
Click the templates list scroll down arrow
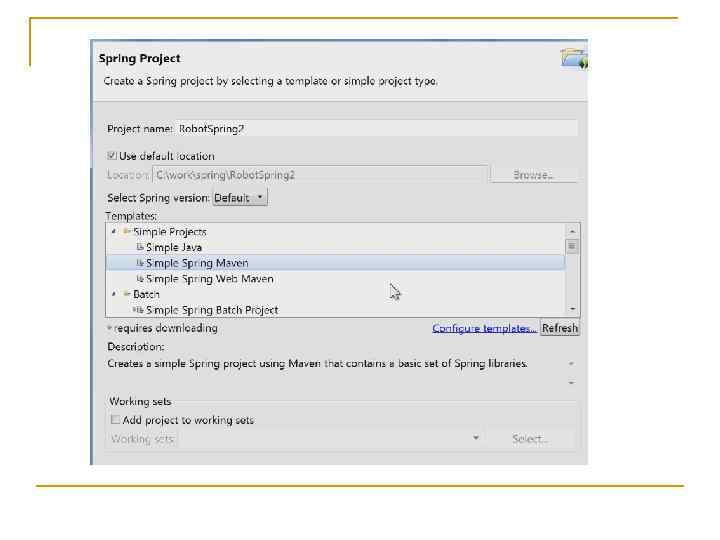[572, 309]
